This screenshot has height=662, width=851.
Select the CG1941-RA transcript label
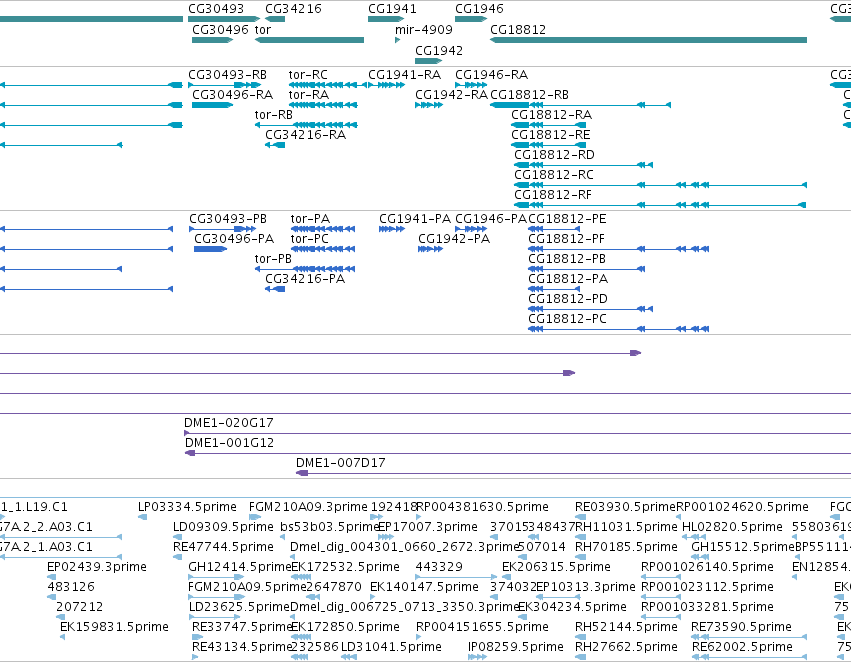(404, 74)
